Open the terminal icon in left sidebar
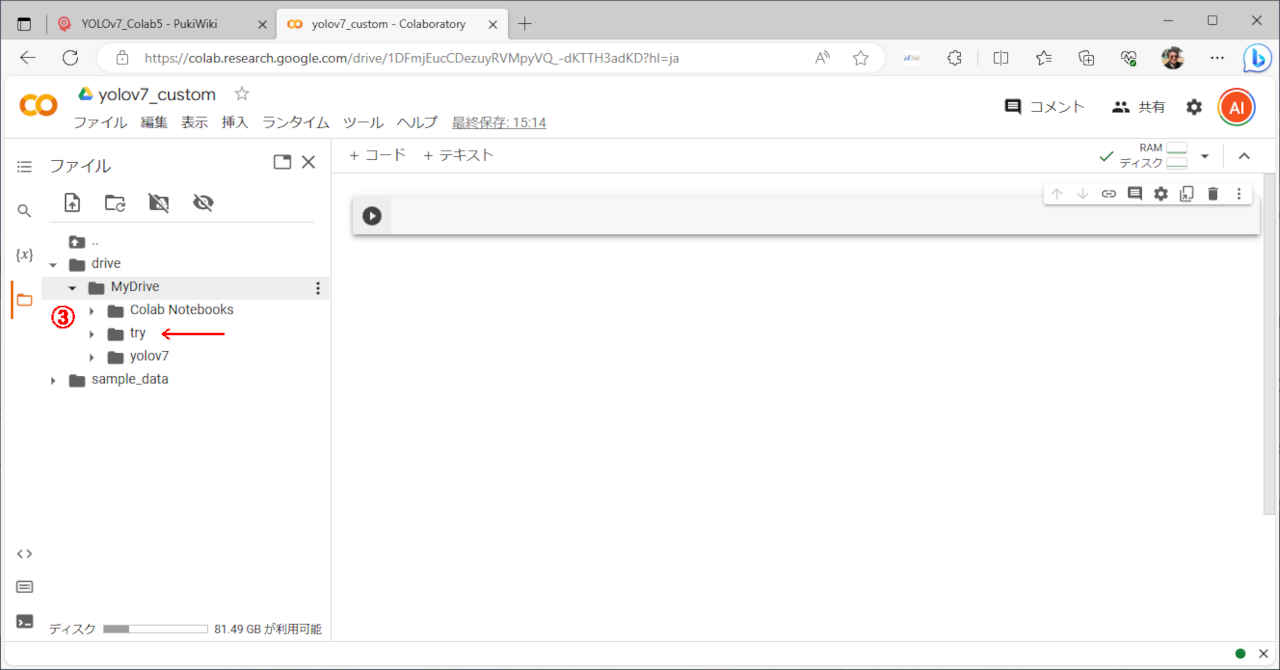1280x670 pixels. pyautogui.click(x=24, y=621)
